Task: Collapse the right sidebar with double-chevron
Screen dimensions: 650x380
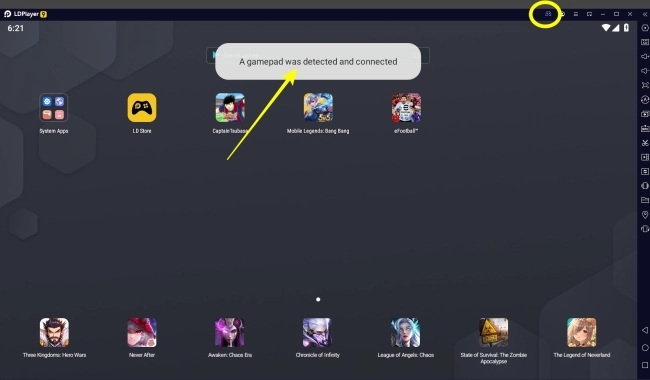Action: pyautogui.click(x=645, y=14)
